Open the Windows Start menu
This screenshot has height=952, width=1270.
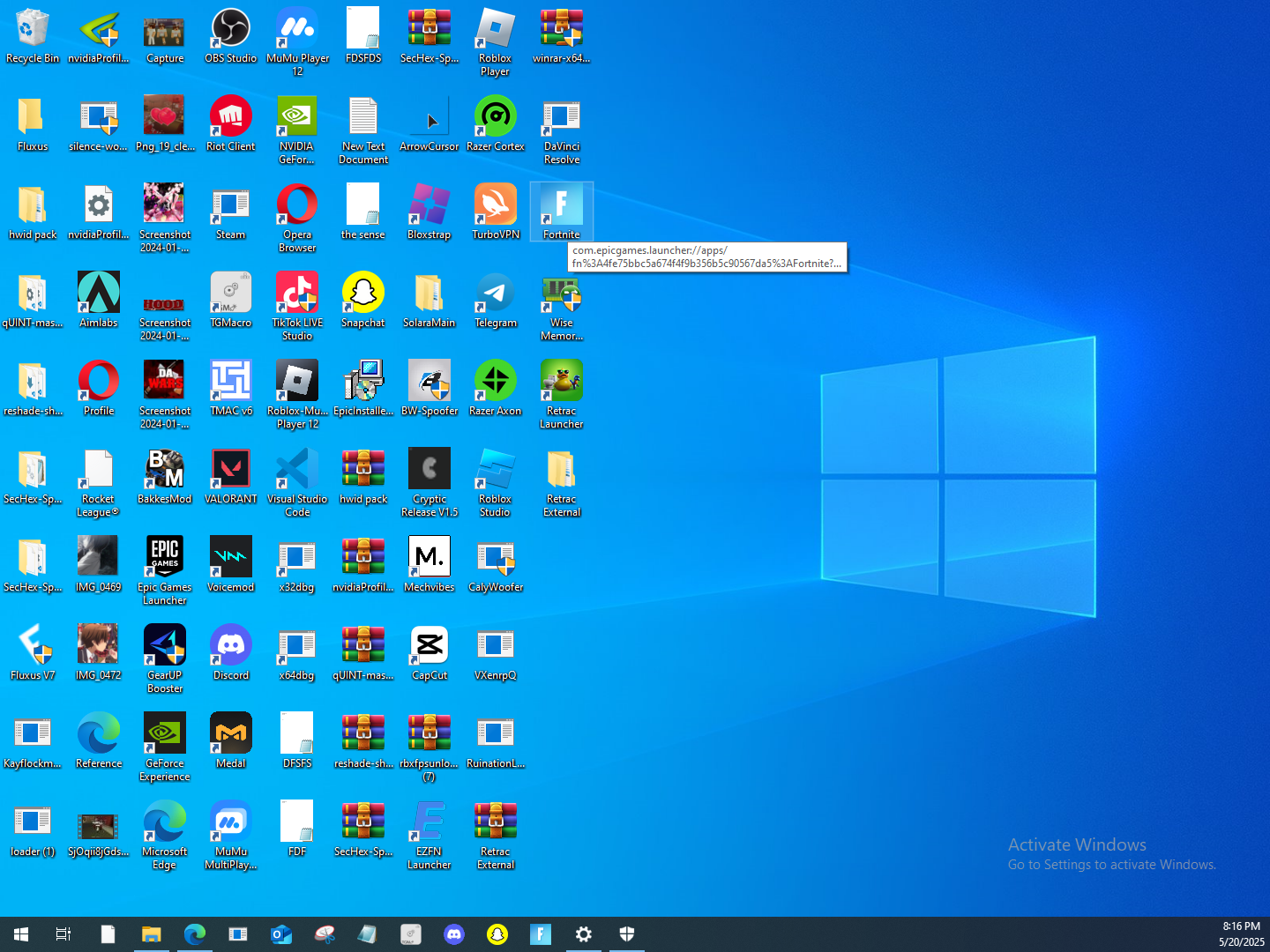[21, 934]
